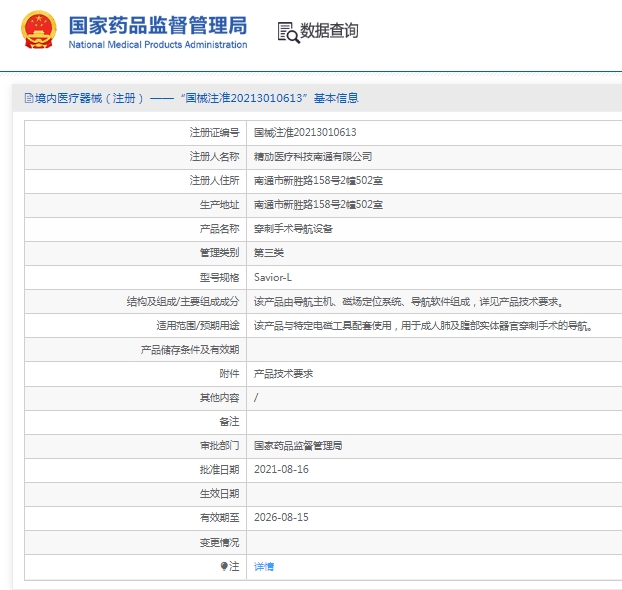The image size is (622, 590).
Task: Click the 管理类别 row label
Action: [219, 253]
